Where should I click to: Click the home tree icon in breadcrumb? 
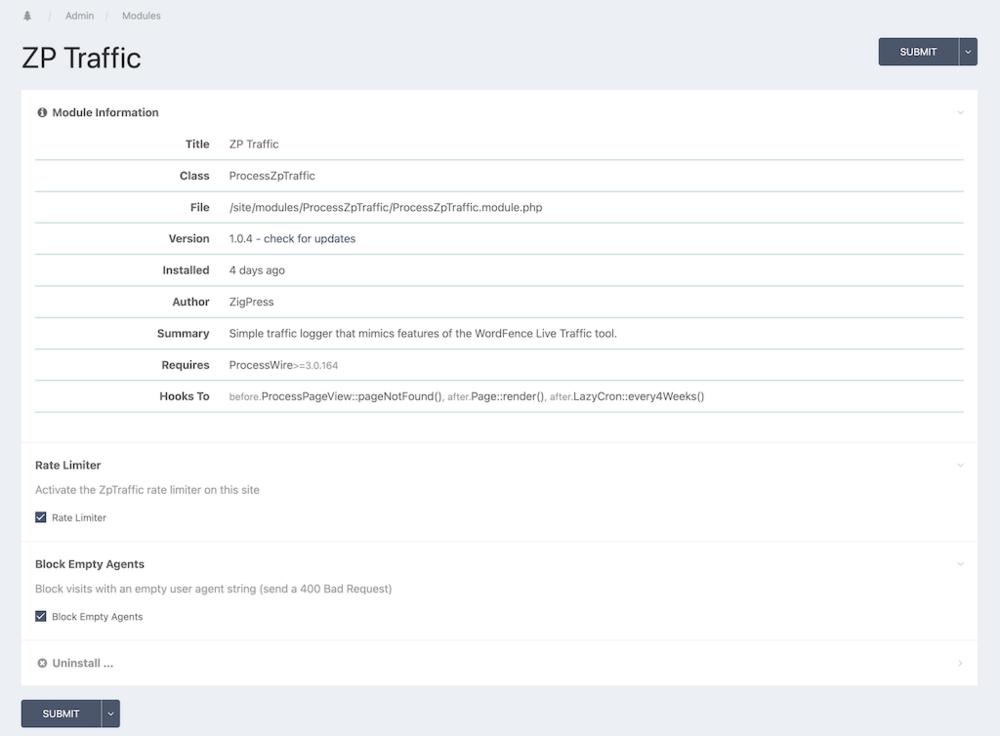pos(27,16)
